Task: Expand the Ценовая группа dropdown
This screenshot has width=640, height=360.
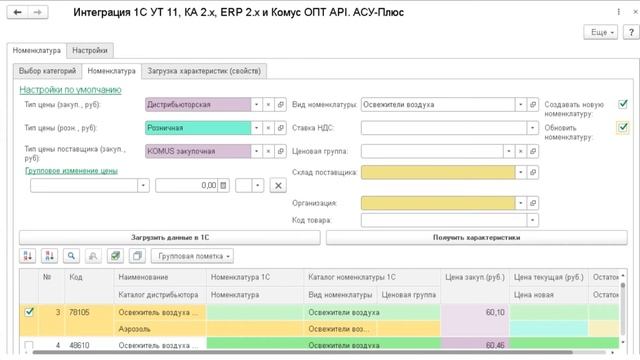Action: coord(509,151)
